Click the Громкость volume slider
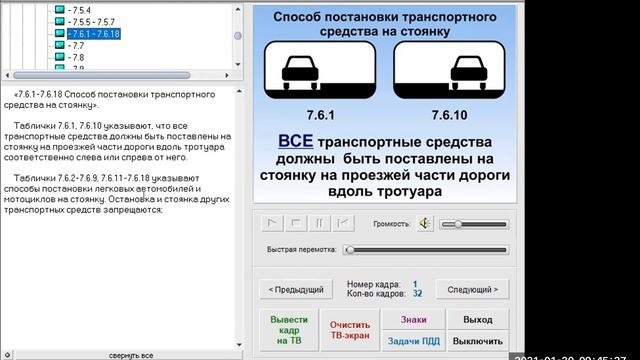Image resolution: width=640 pixels, height=360 pixels. tap(474, 224)
